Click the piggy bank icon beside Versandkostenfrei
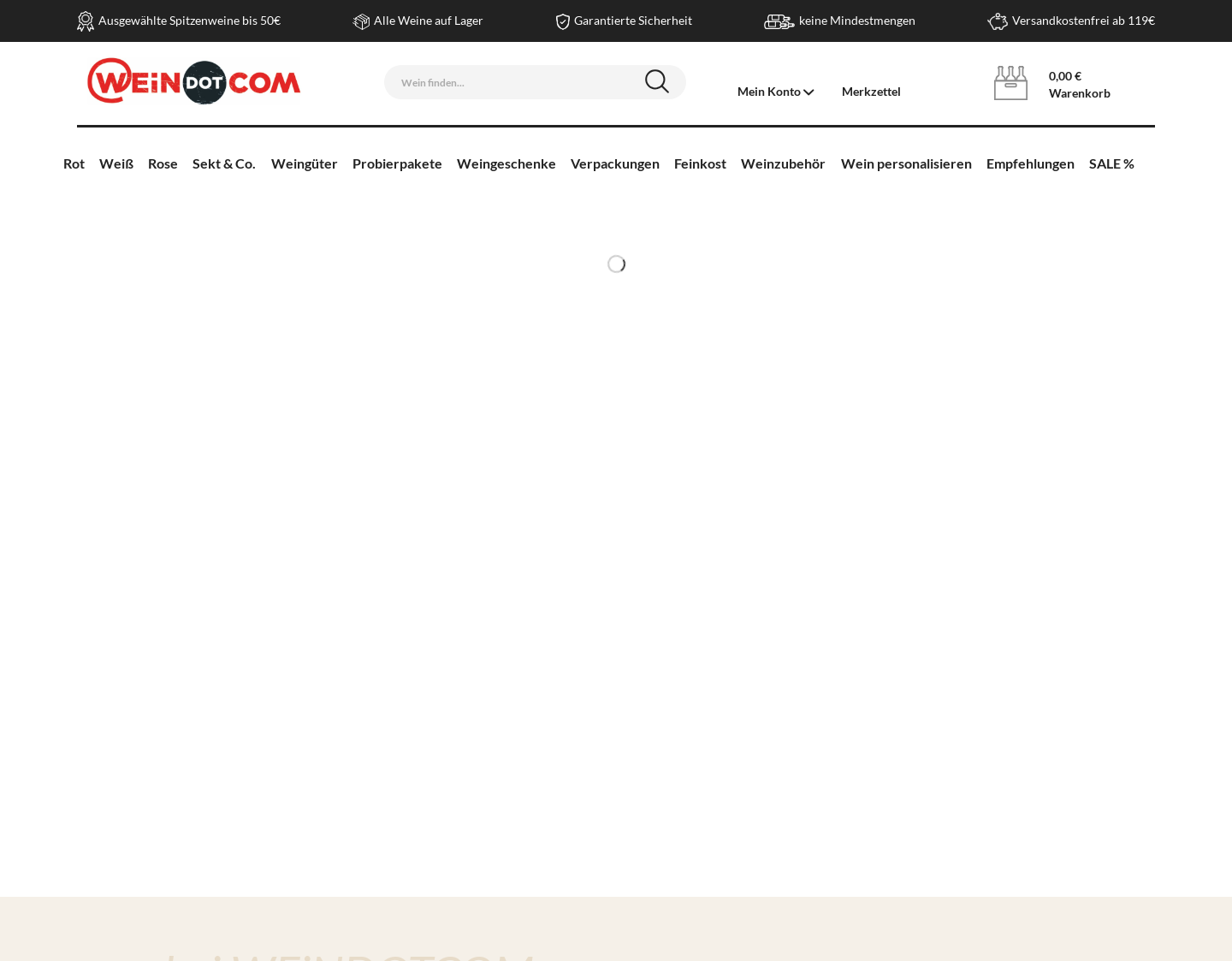This screenshot has width=1232, height=961. (x=998, y=21)
